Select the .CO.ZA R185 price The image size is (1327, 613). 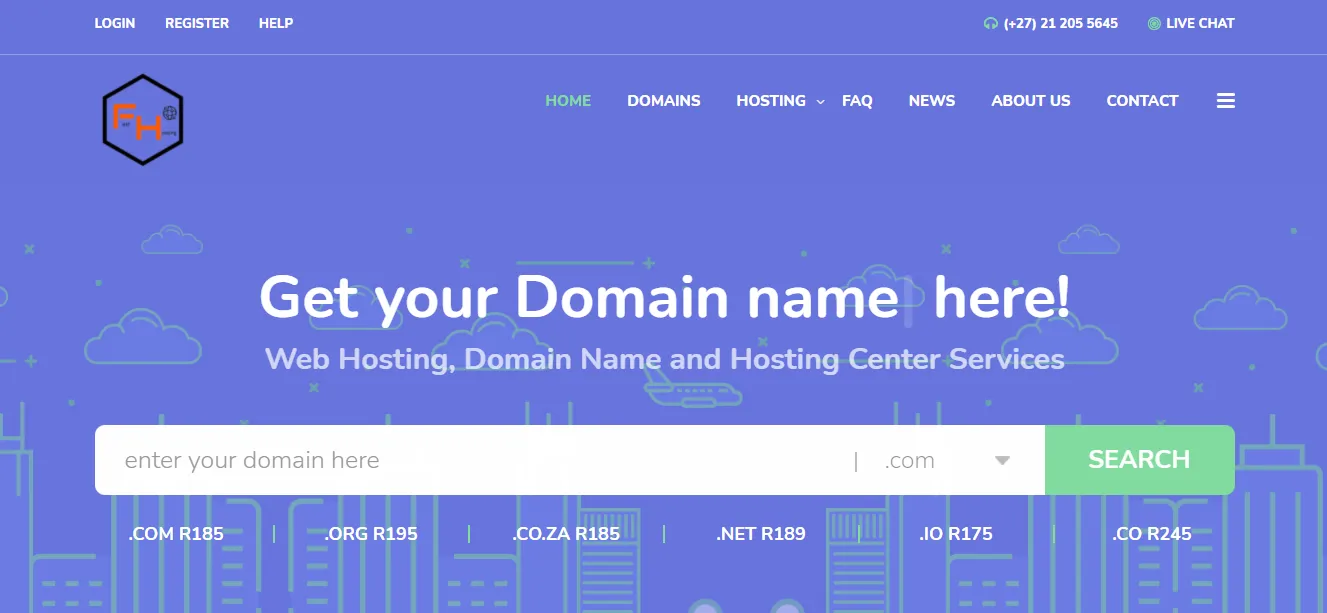coord(566,534)
